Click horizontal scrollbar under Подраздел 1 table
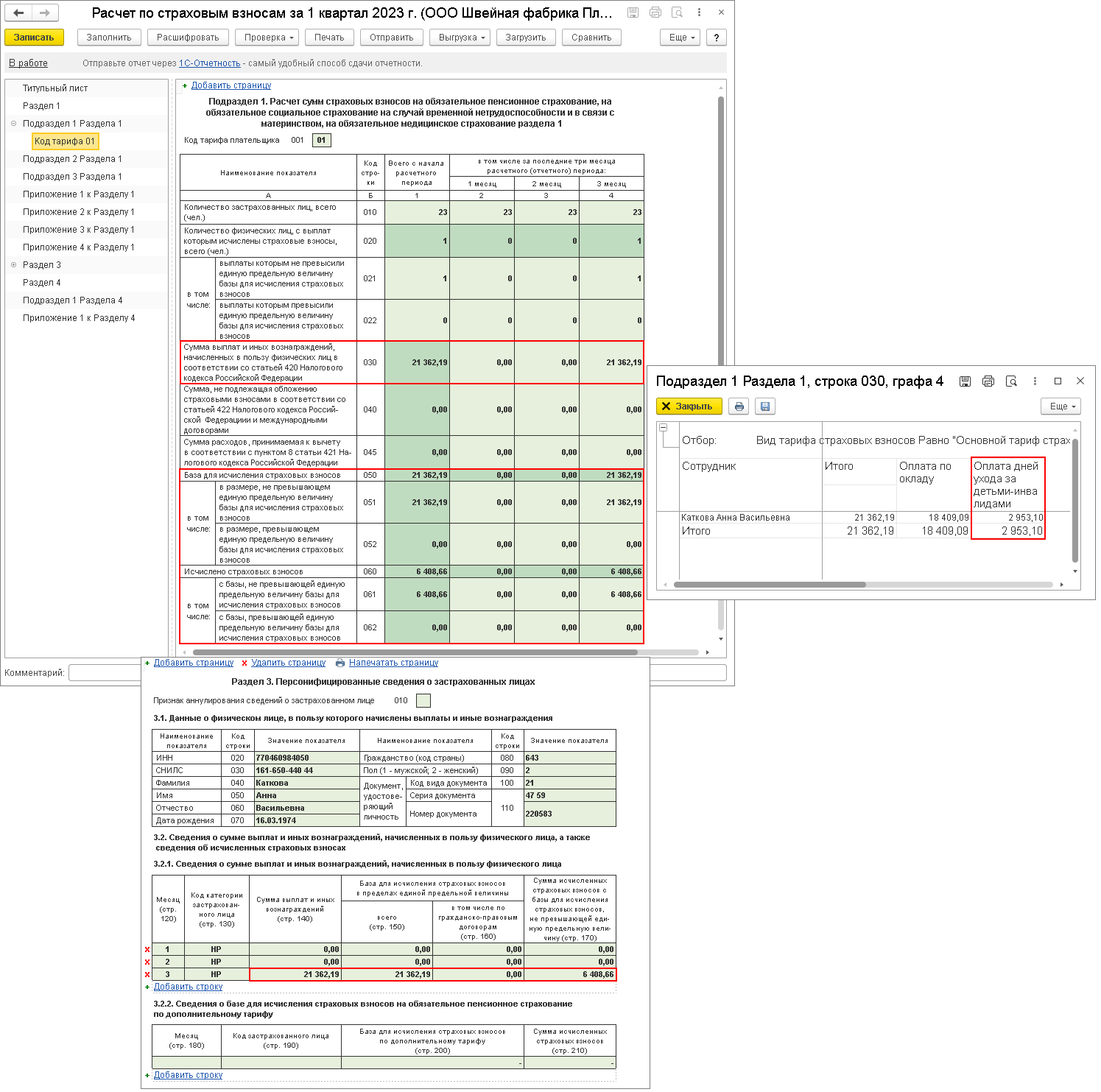 [x=415, y=652]
